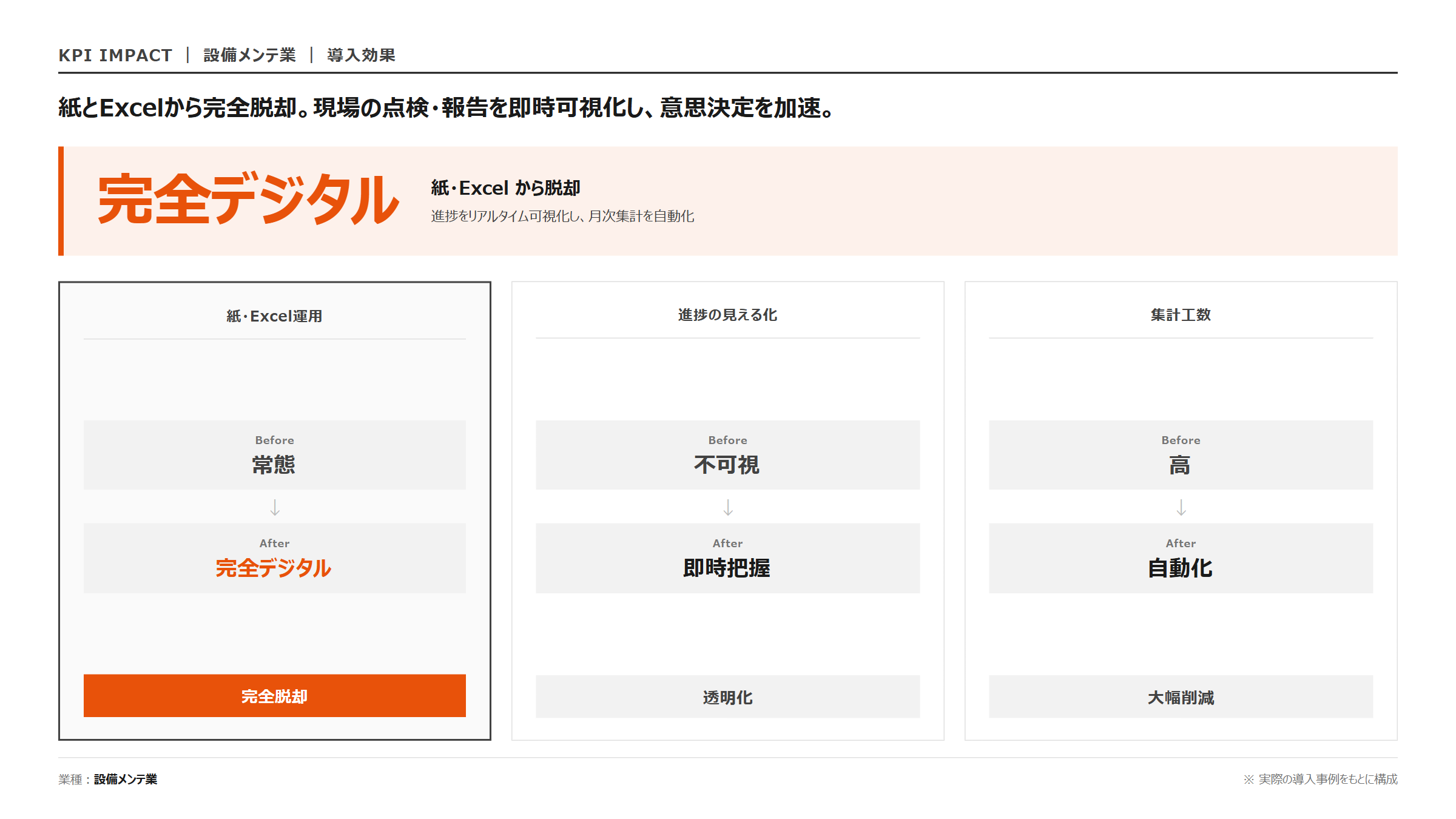
Task: Click the orange After value 完全デジタル
Action: [x=274, y=568]
